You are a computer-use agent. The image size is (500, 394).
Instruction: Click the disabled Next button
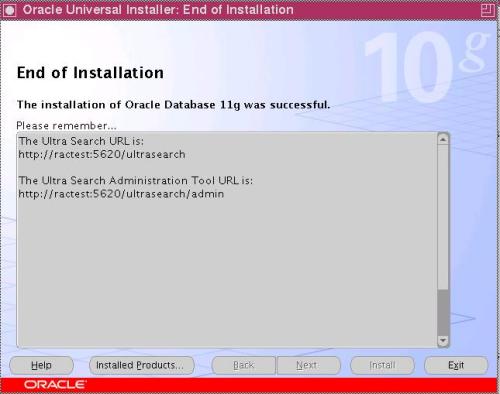coord(309,365)
